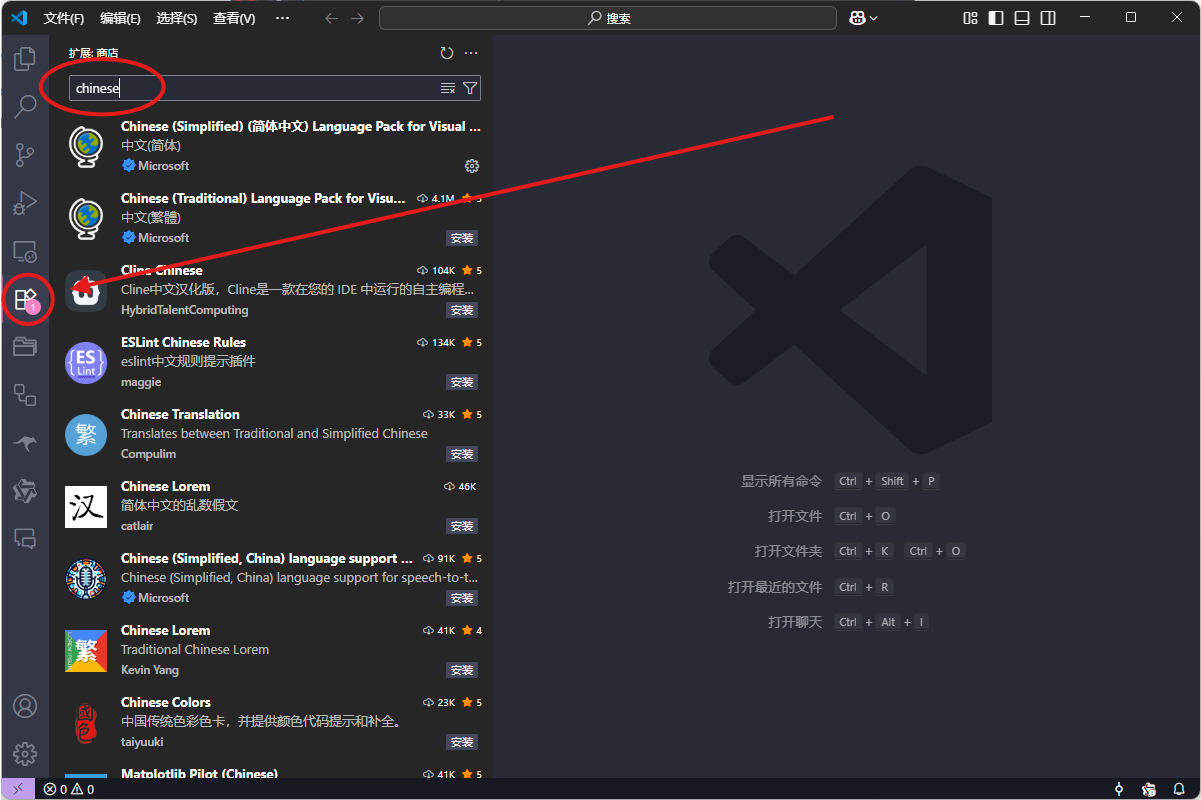Clear the extension search results

448,89
